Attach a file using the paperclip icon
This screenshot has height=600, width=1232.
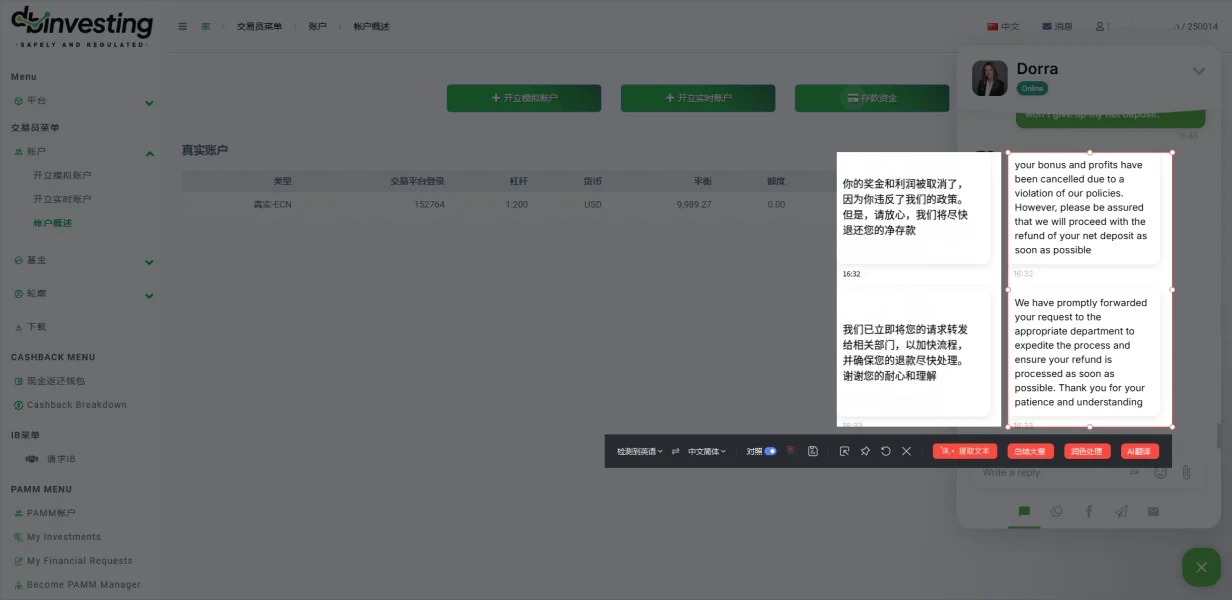coord(1186,472)
